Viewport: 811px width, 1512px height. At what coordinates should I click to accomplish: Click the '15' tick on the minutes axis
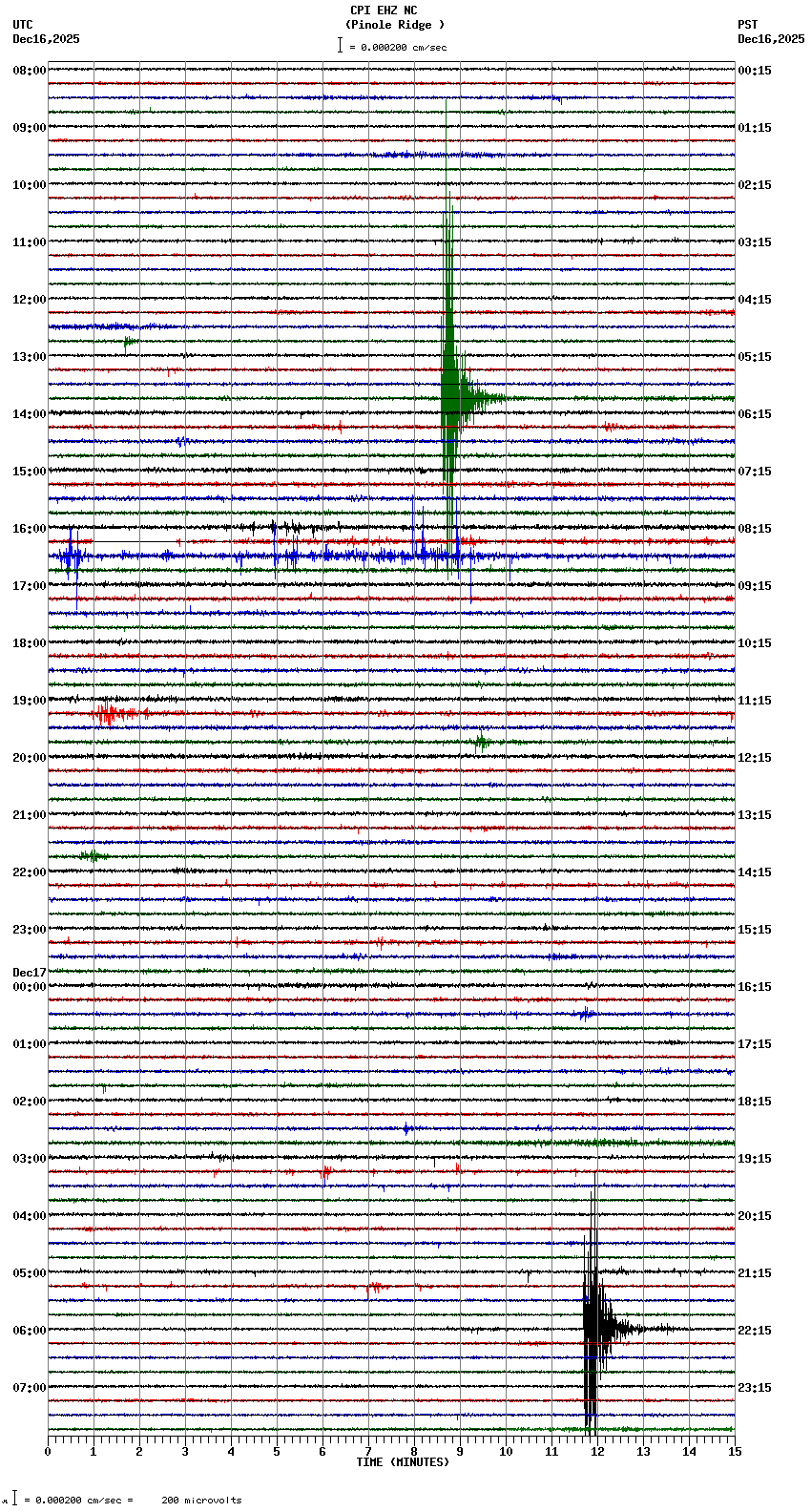735,1452
